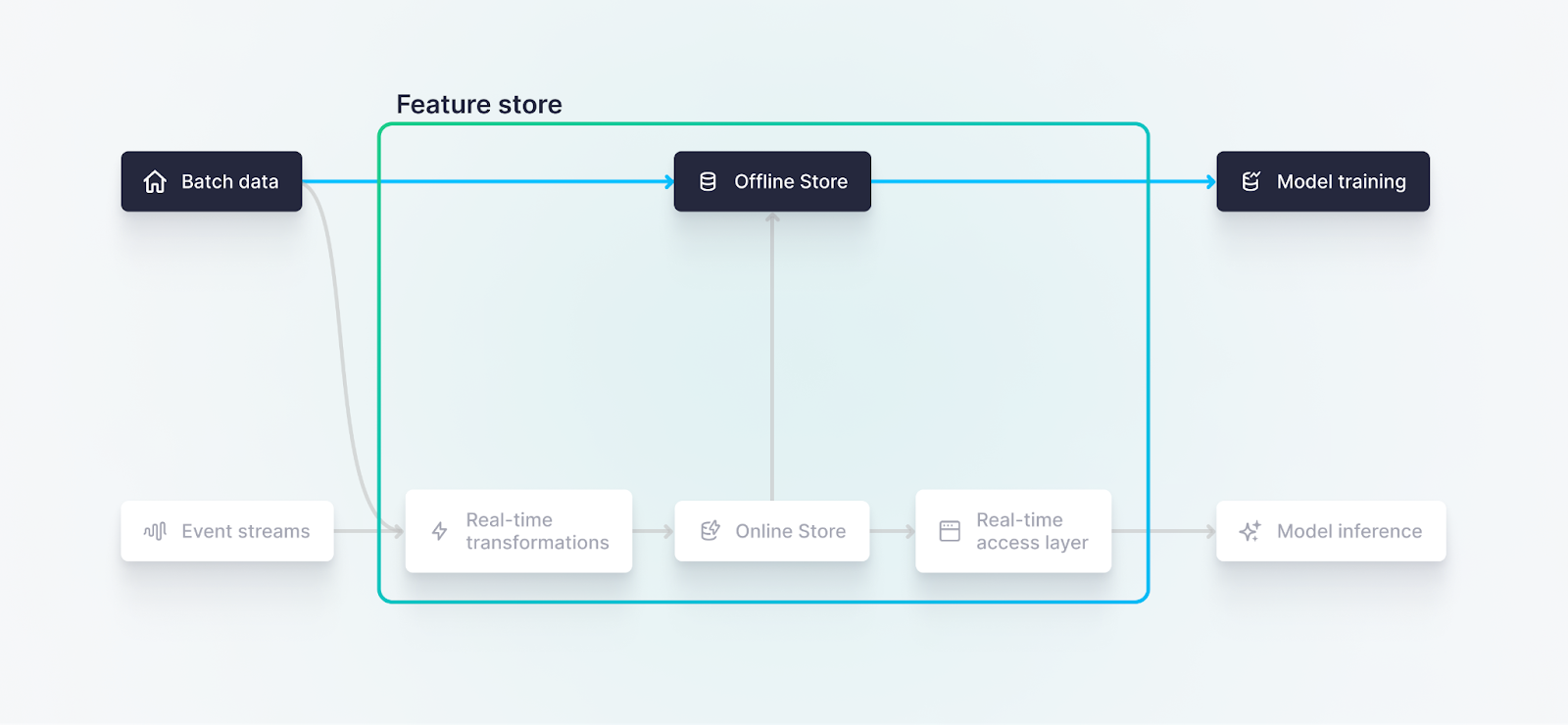1568x725 pixels.
Task: Click the Online Store database icon
Action: 710,531
